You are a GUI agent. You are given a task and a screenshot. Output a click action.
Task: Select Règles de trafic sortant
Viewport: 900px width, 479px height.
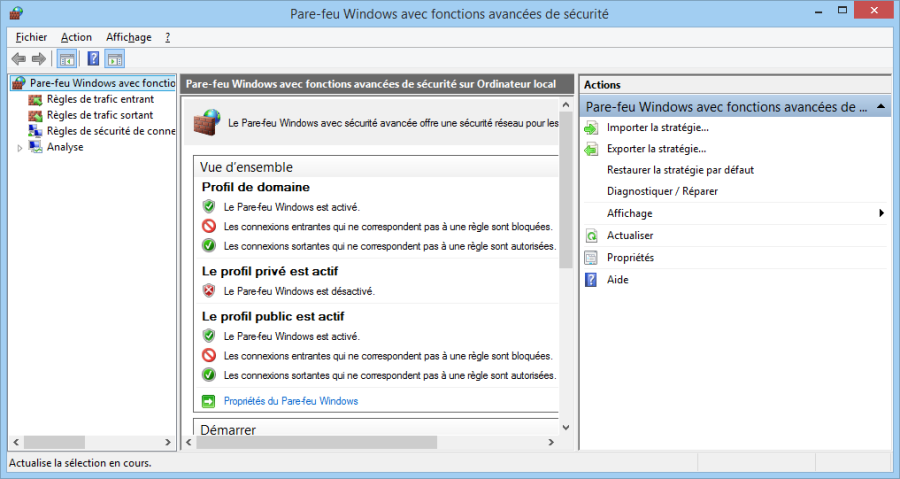coord(100,115)
